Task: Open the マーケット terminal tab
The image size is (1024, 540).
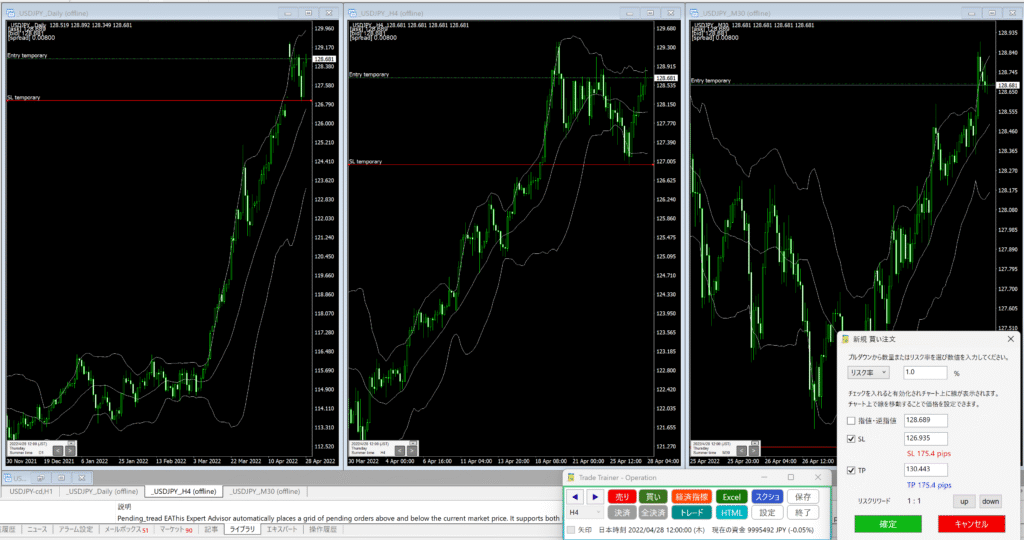Action: 176,530
